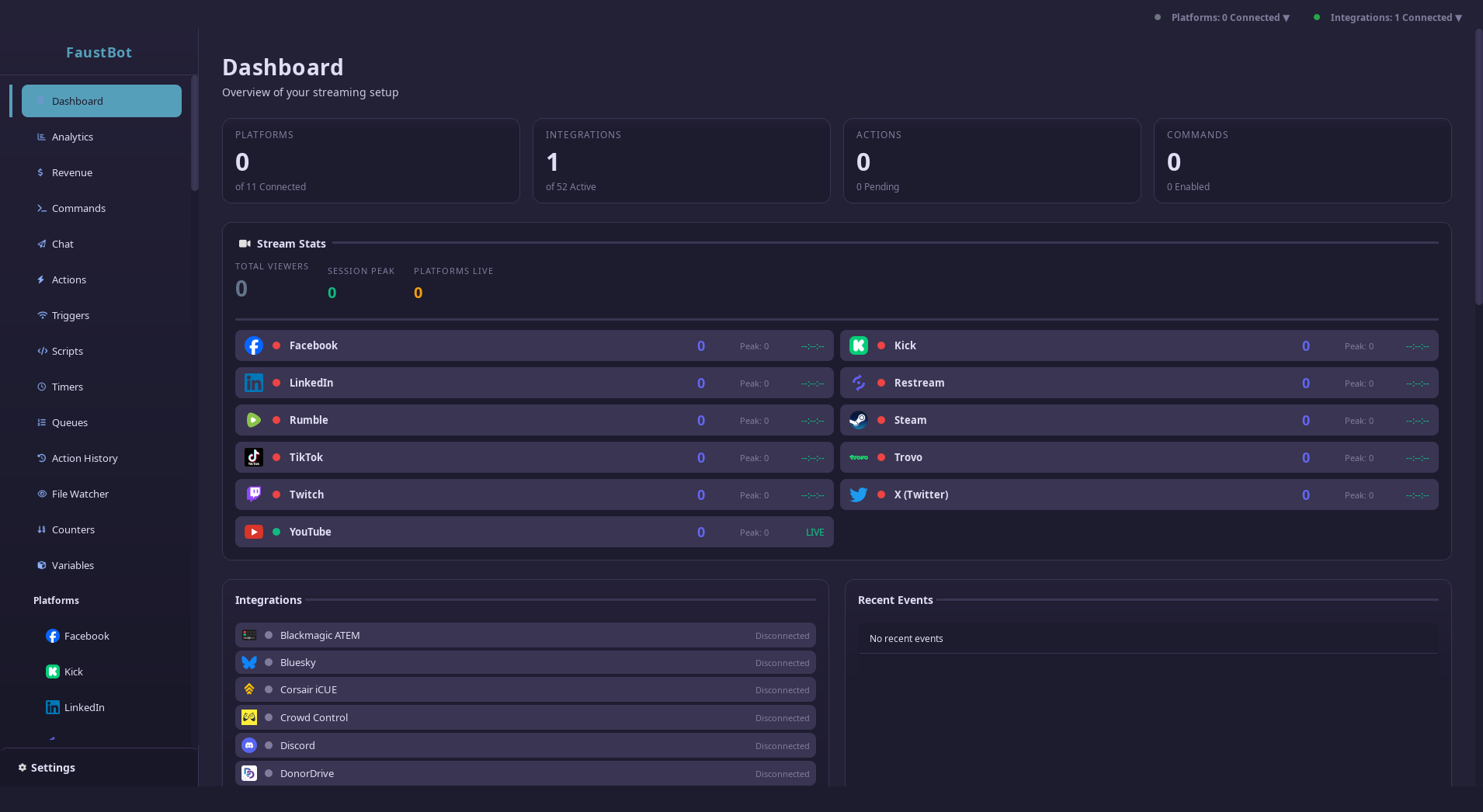Click the Kick icon under Platforms
Image resolution: width=1483 pixels, height=812 pixels.
point(52,671)
